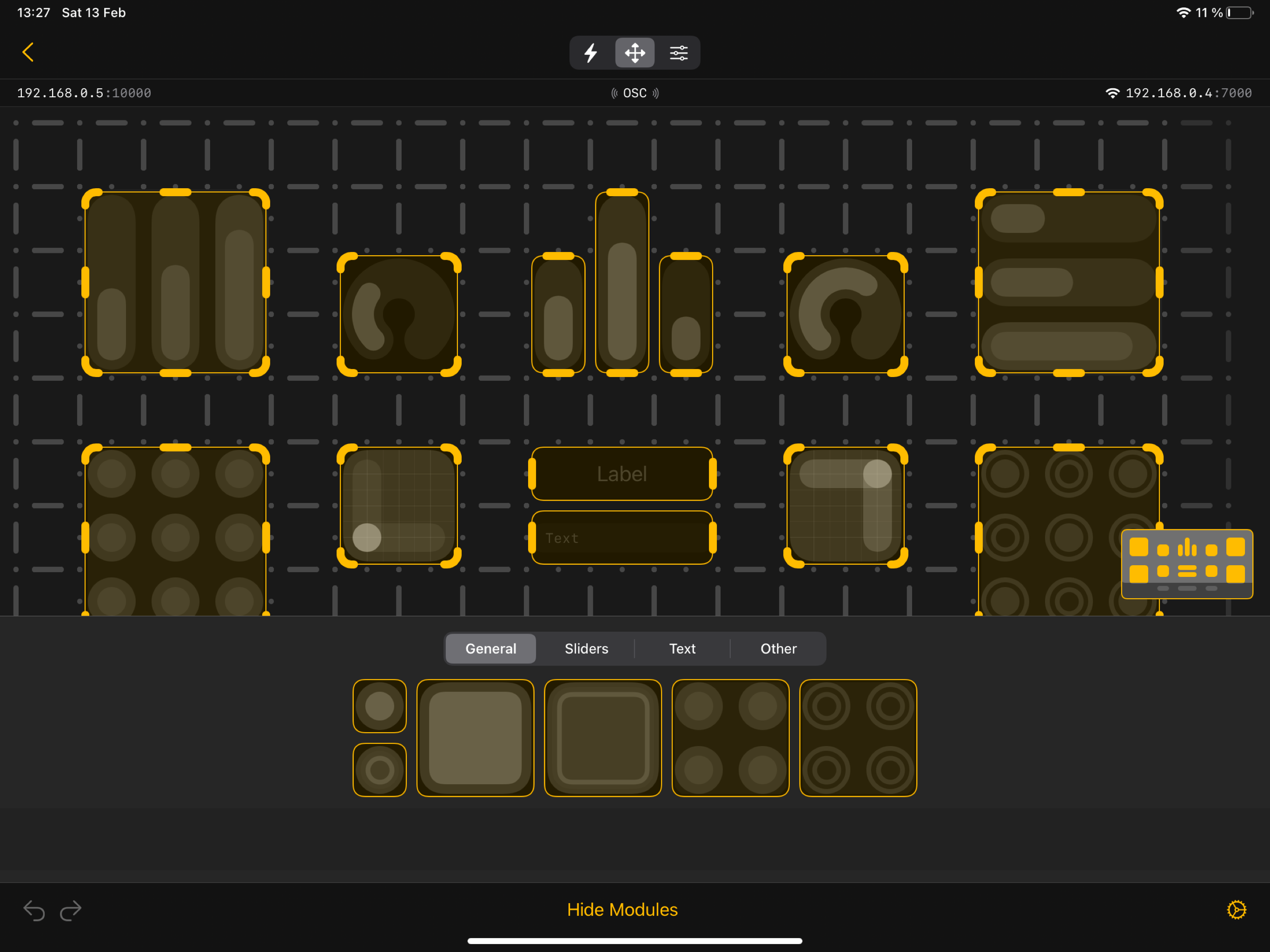The image size is (1270, 952).
Task: Tap the OSC protocol indicator
Action: (635, 93)
